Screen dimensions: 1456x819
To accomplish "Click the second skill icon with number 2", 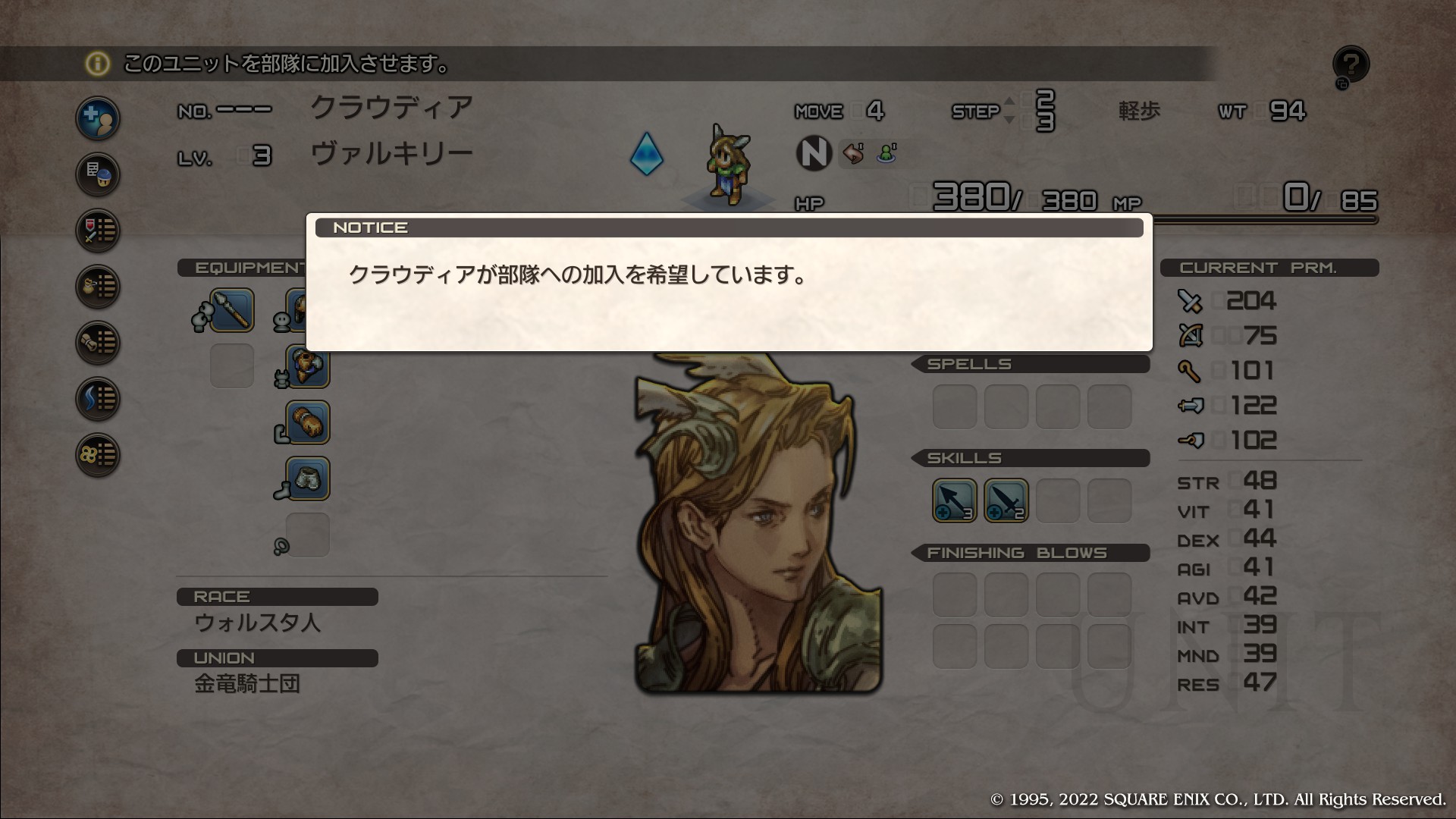I will pos(1006,500).
